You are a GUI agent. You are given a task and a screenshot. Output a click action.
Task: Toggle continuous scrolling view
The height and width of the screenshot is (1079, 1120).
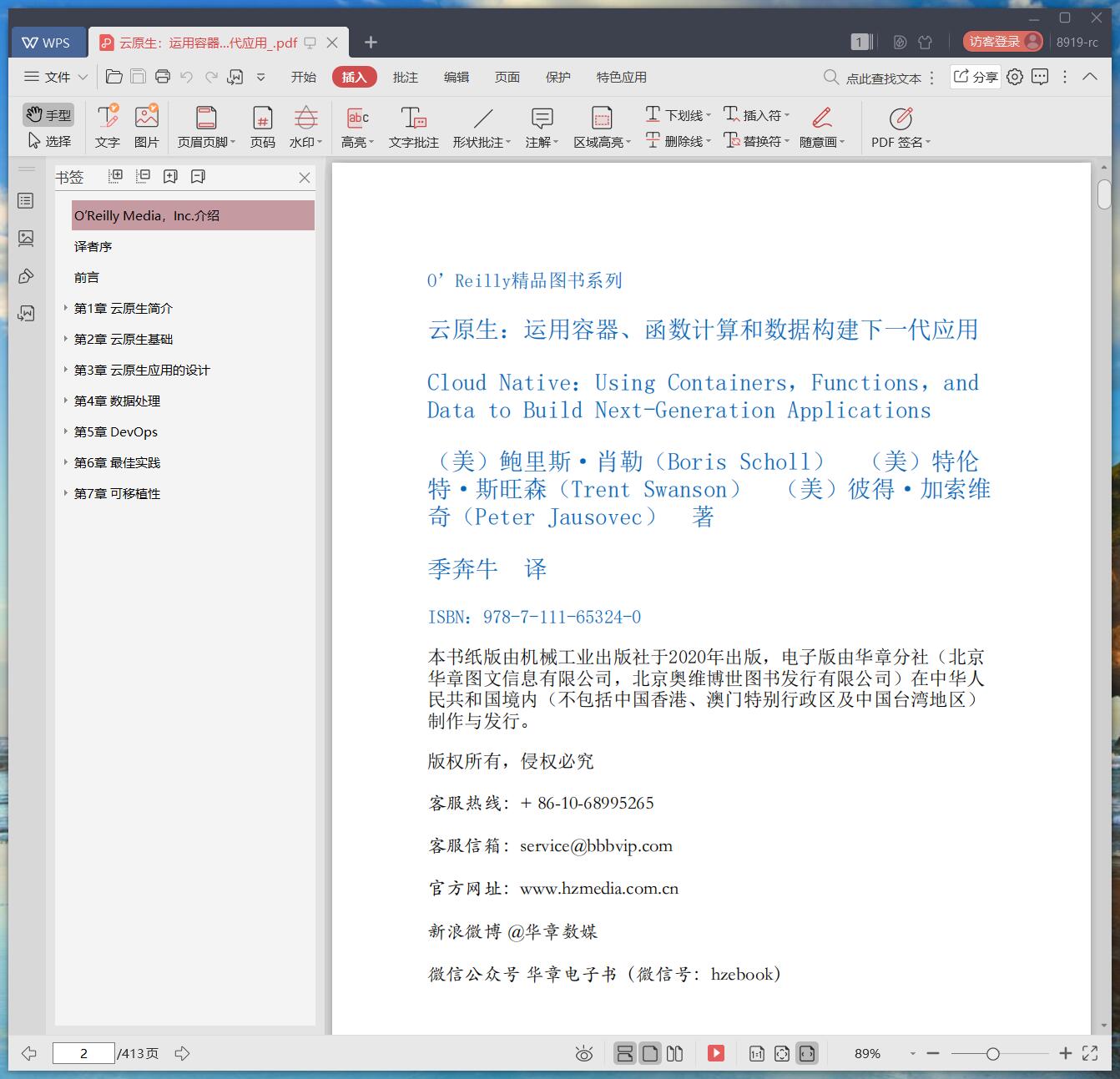[x=625, y=1053]
